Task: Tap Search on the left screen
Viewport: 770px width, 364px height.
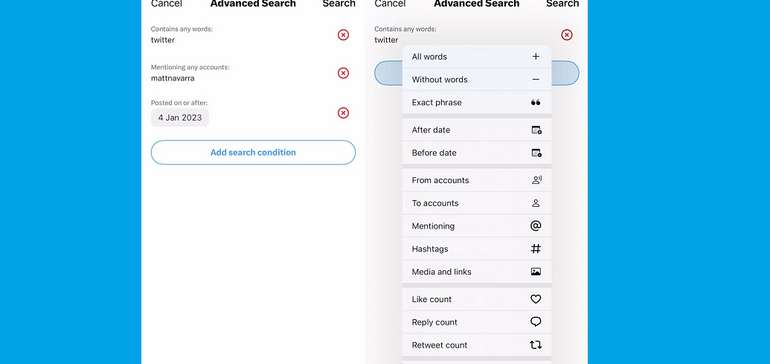Action: (339, 4)
